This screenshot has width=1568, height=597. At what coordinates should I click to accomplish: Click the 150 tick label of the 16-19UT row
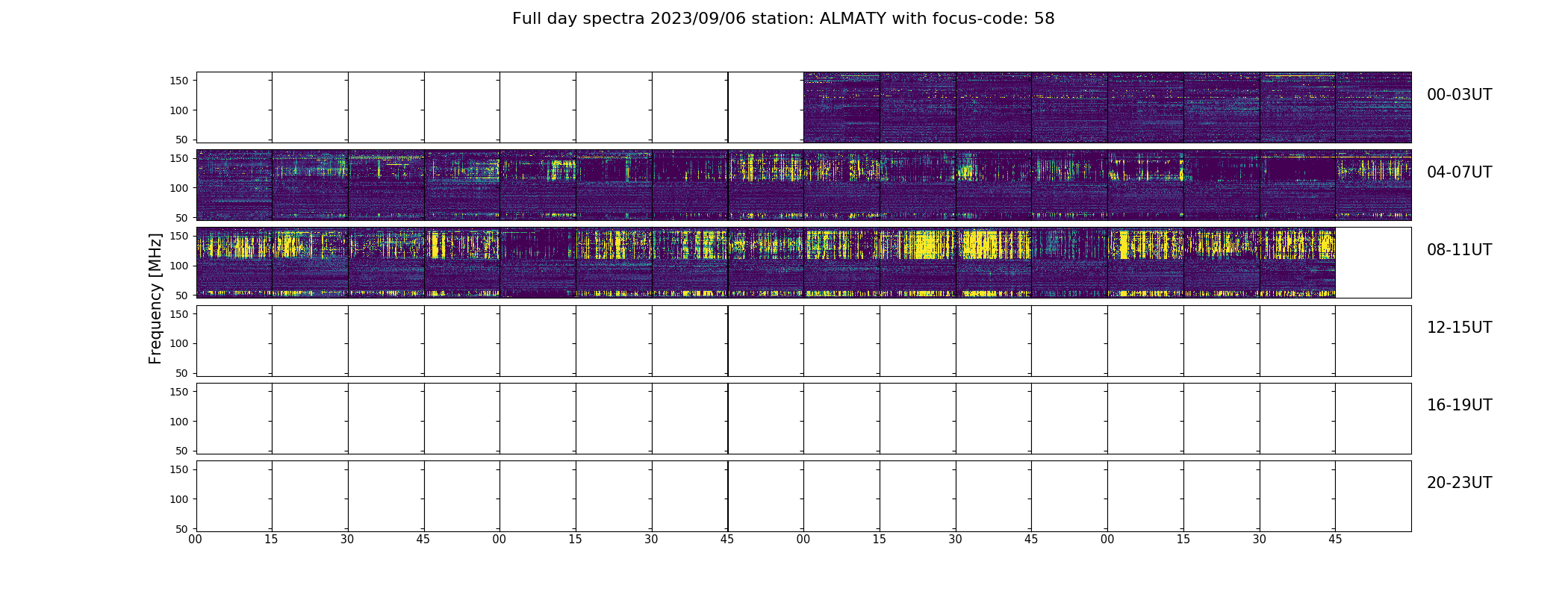[x=179, y=392]
